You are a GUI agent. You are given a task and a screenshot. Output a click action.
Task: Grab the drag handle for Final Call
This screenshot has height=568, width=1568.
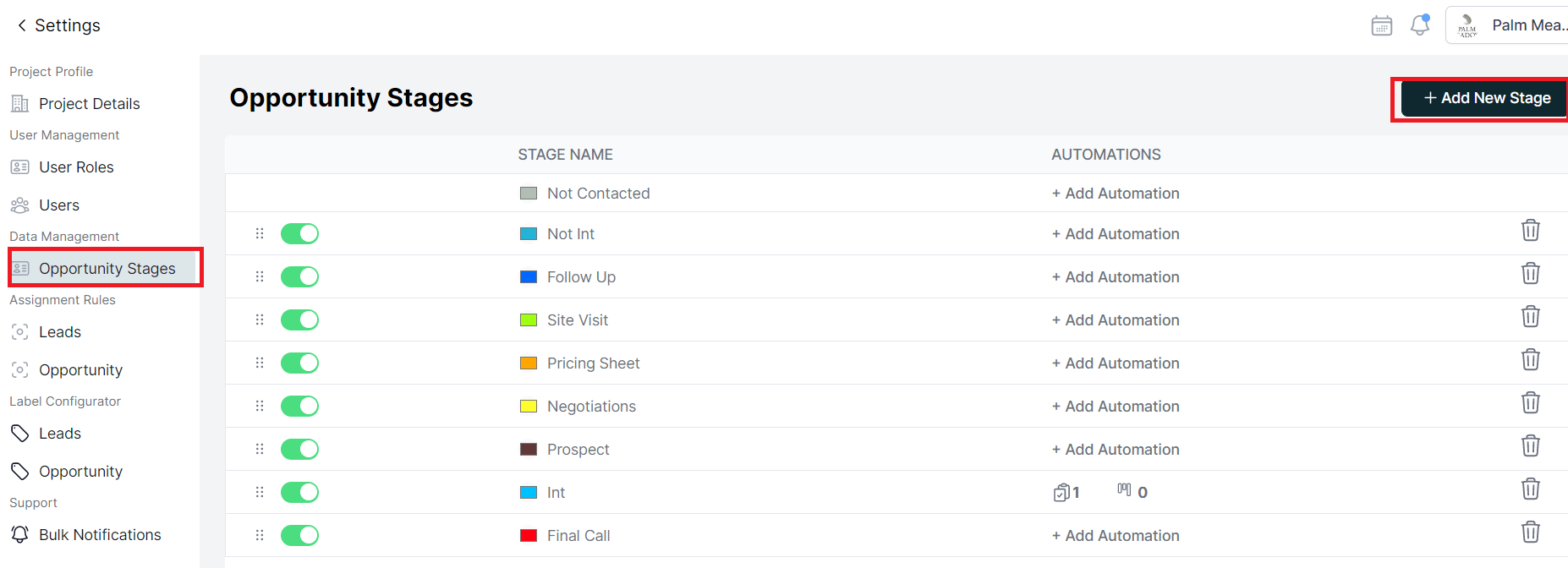pos(260,535)
